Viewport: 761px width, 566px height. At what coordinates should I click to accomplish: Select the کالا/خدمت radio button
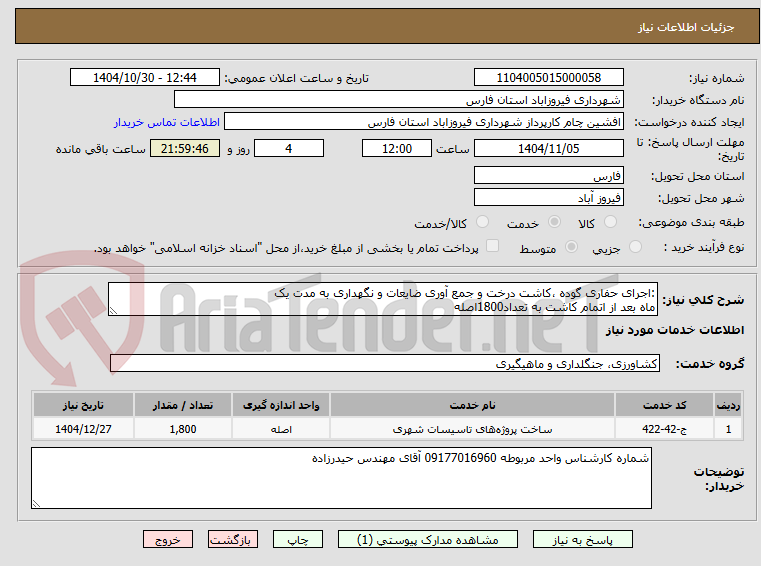coord(482,222)
